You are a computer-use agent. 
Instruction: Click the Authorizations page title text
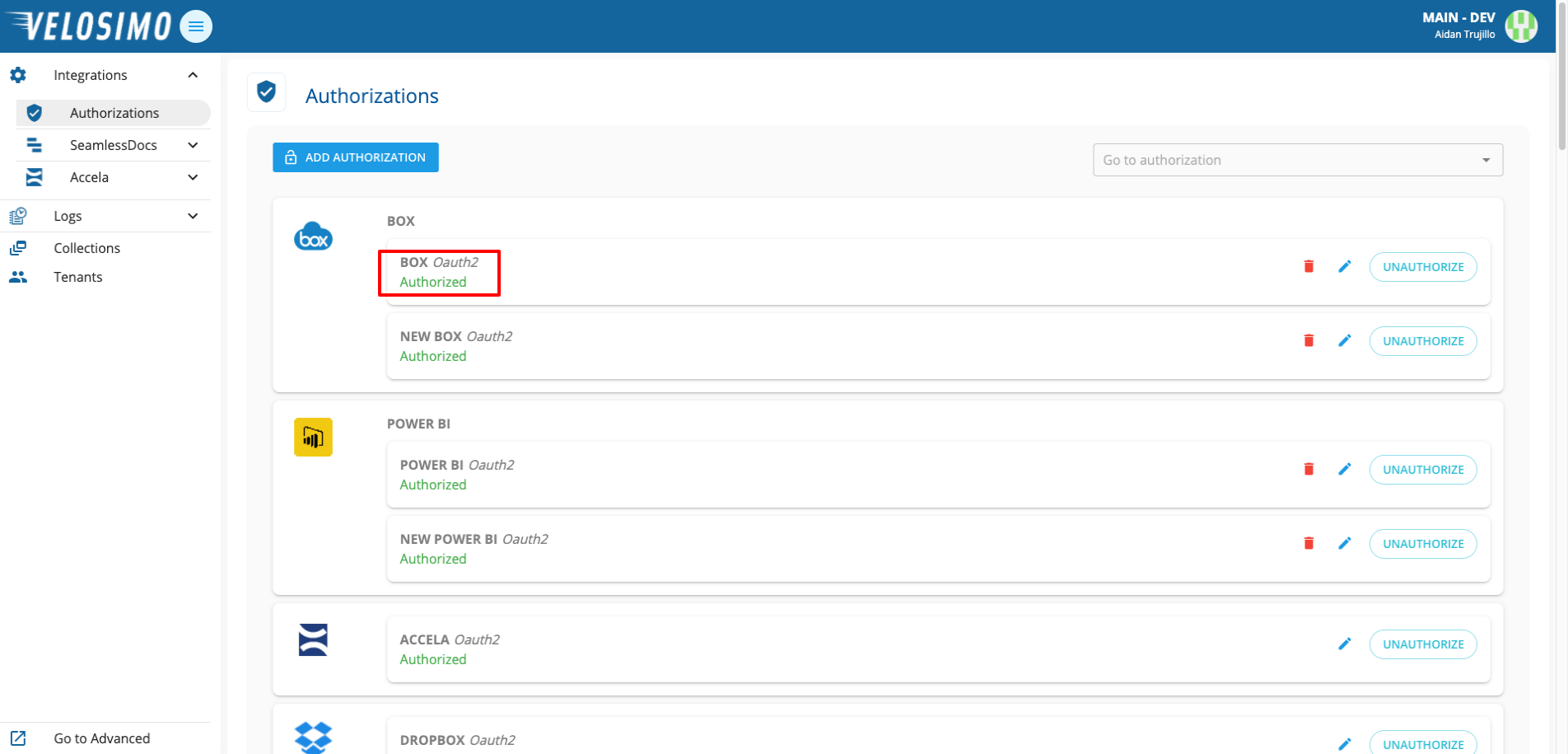(372, 96)
